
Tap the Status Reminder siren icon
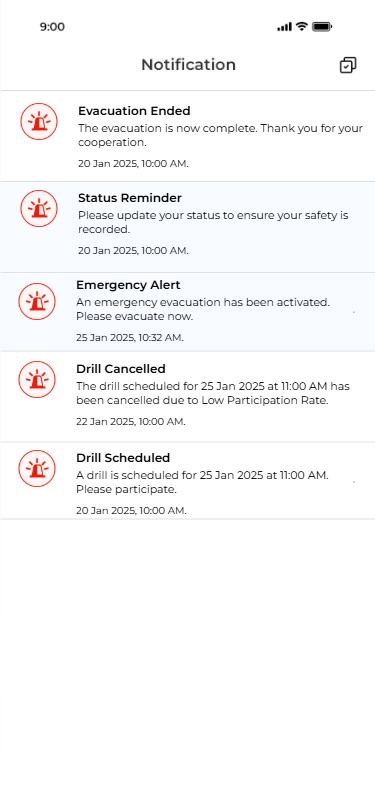(39, 208)
